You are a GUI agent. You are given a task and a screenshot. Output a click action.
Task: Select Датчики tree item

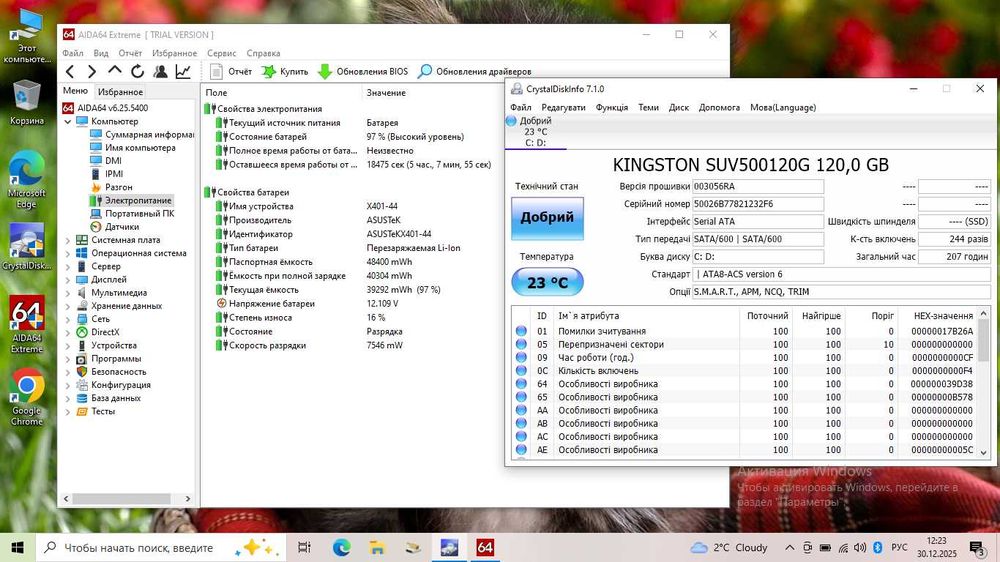pyautogui.click(x=115, y=226)
